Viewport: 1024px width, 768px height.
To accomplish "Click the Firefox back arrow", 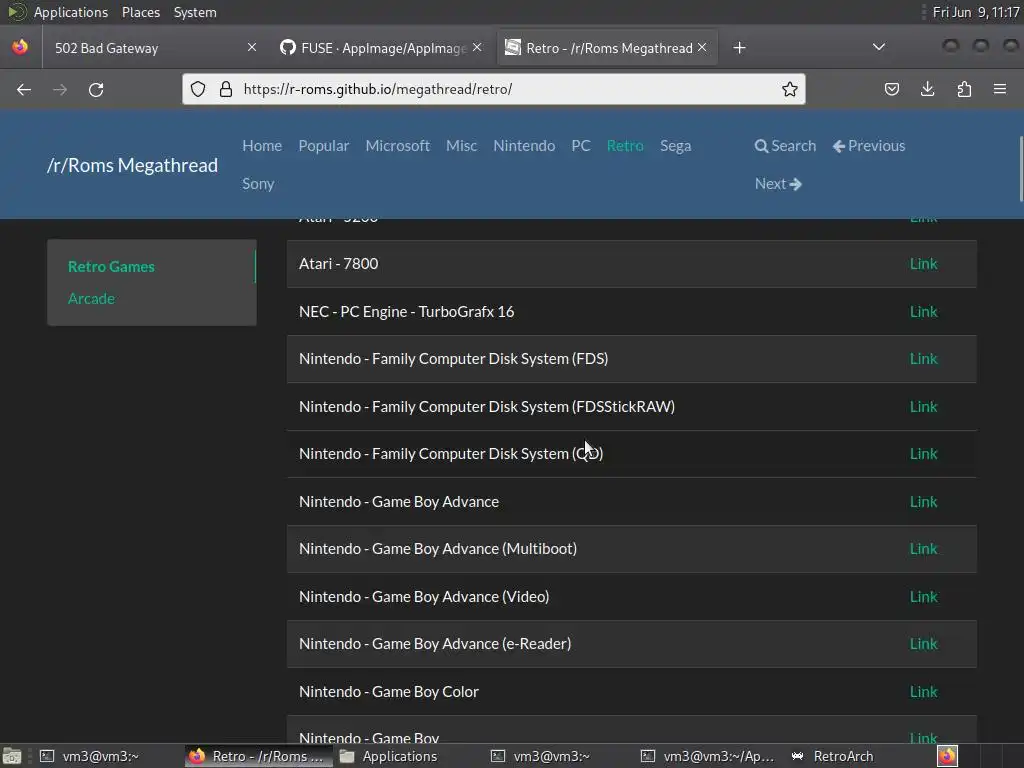I will pos(24,89).
